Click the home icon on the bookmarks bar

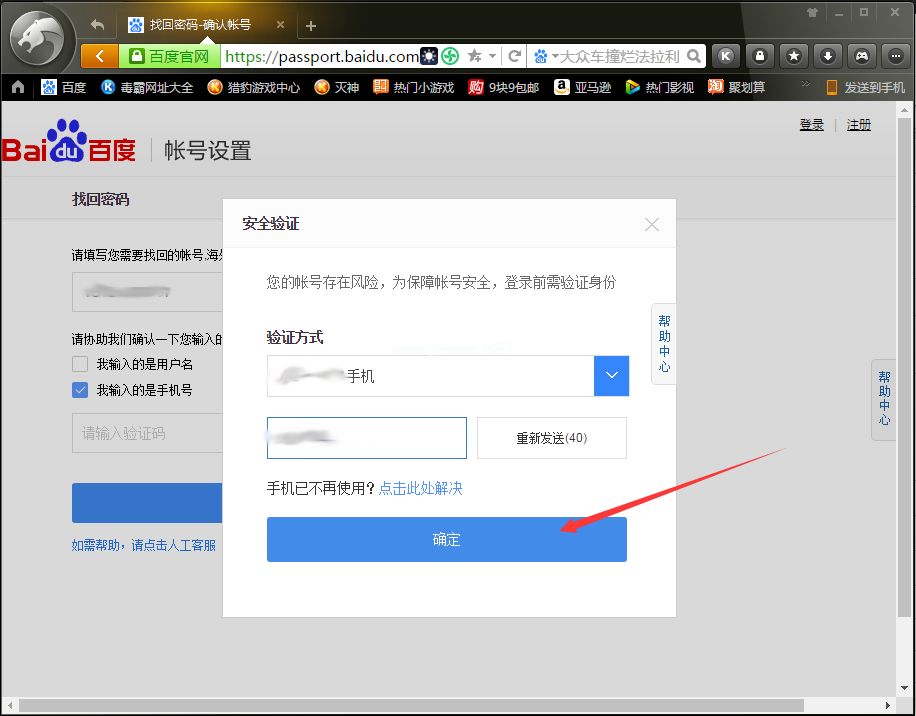[16, 87]
